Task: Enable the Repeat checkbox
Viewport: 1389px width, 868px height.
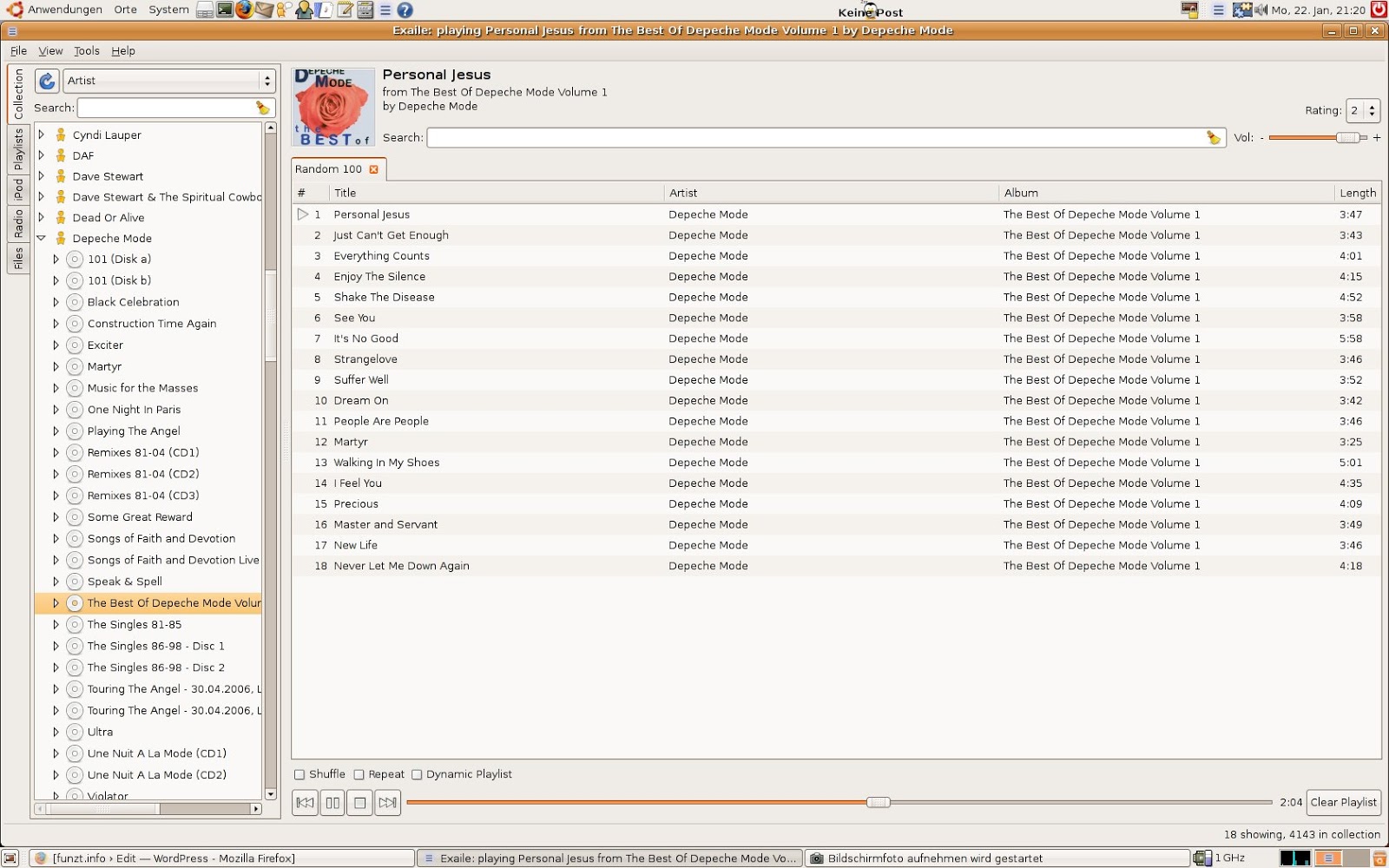Action: [x=359, y=775]
